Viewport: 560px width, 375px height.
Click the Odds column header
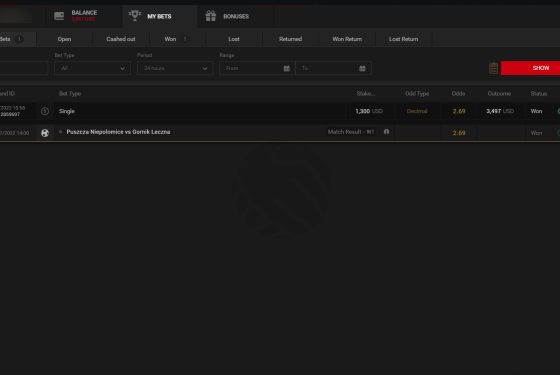459,94
